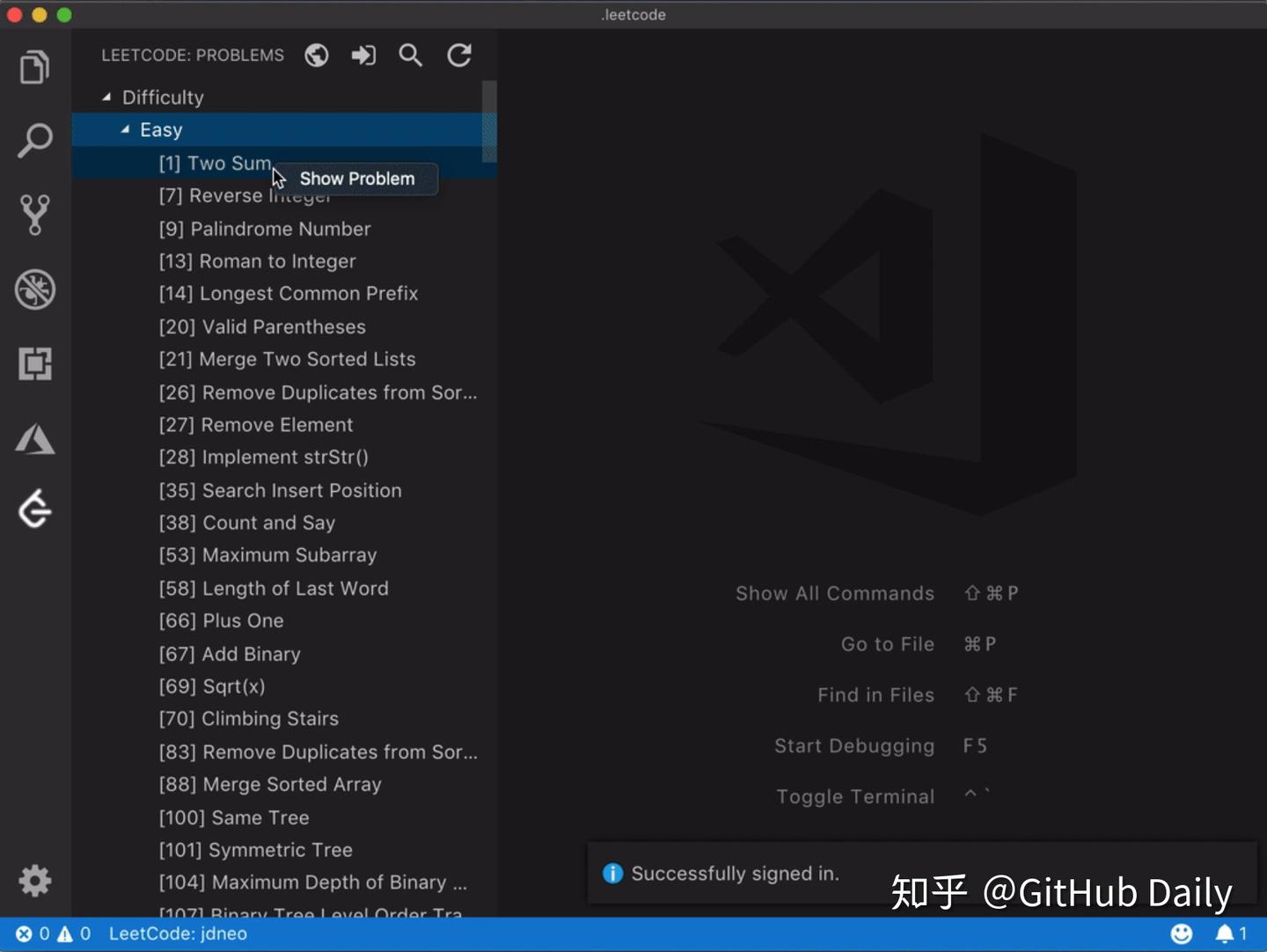Switch LeetCode endpoint via the globe icon

pos(316,55)
